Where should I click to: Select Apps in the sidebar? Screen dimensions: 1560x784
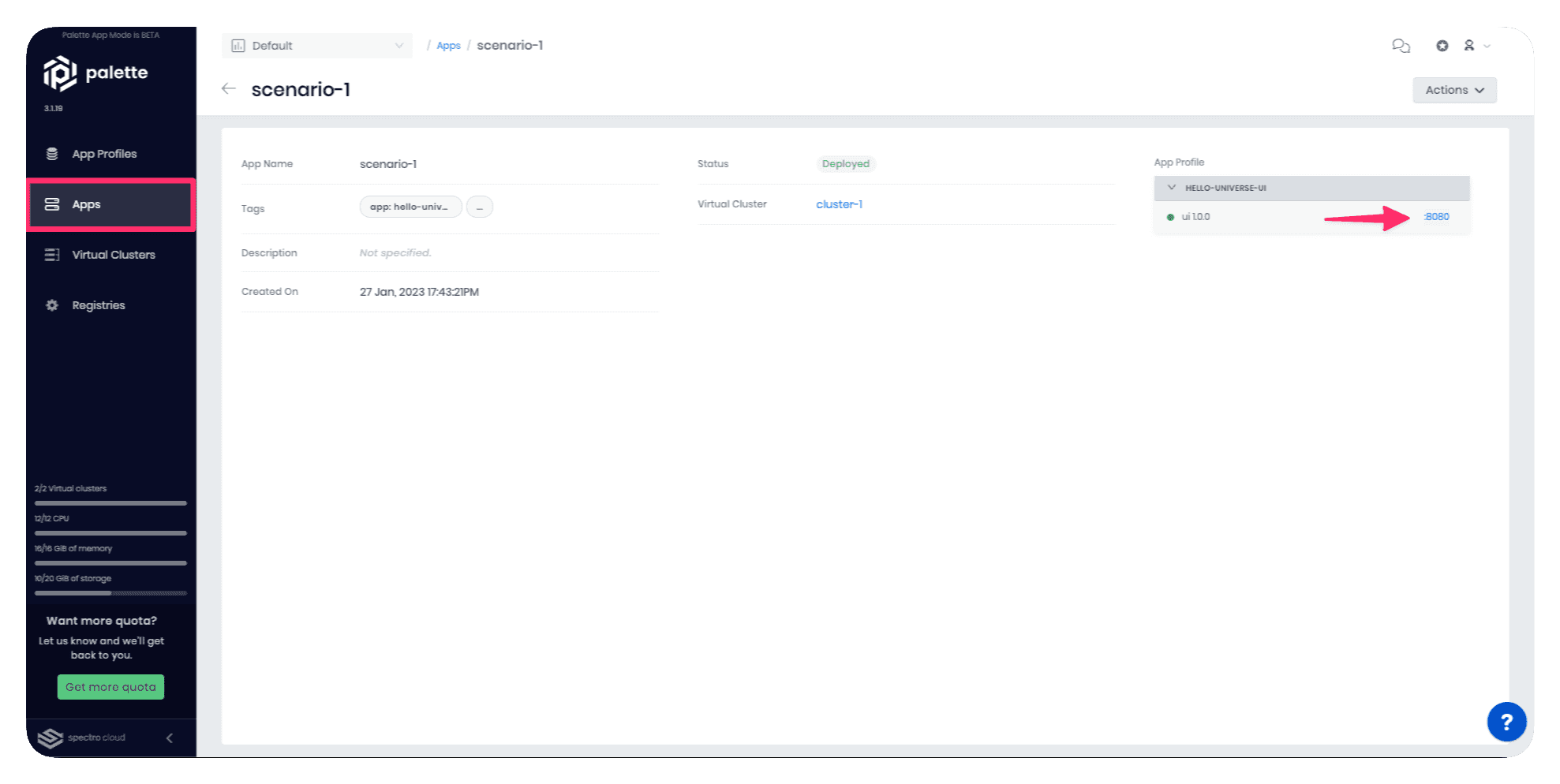111,204
